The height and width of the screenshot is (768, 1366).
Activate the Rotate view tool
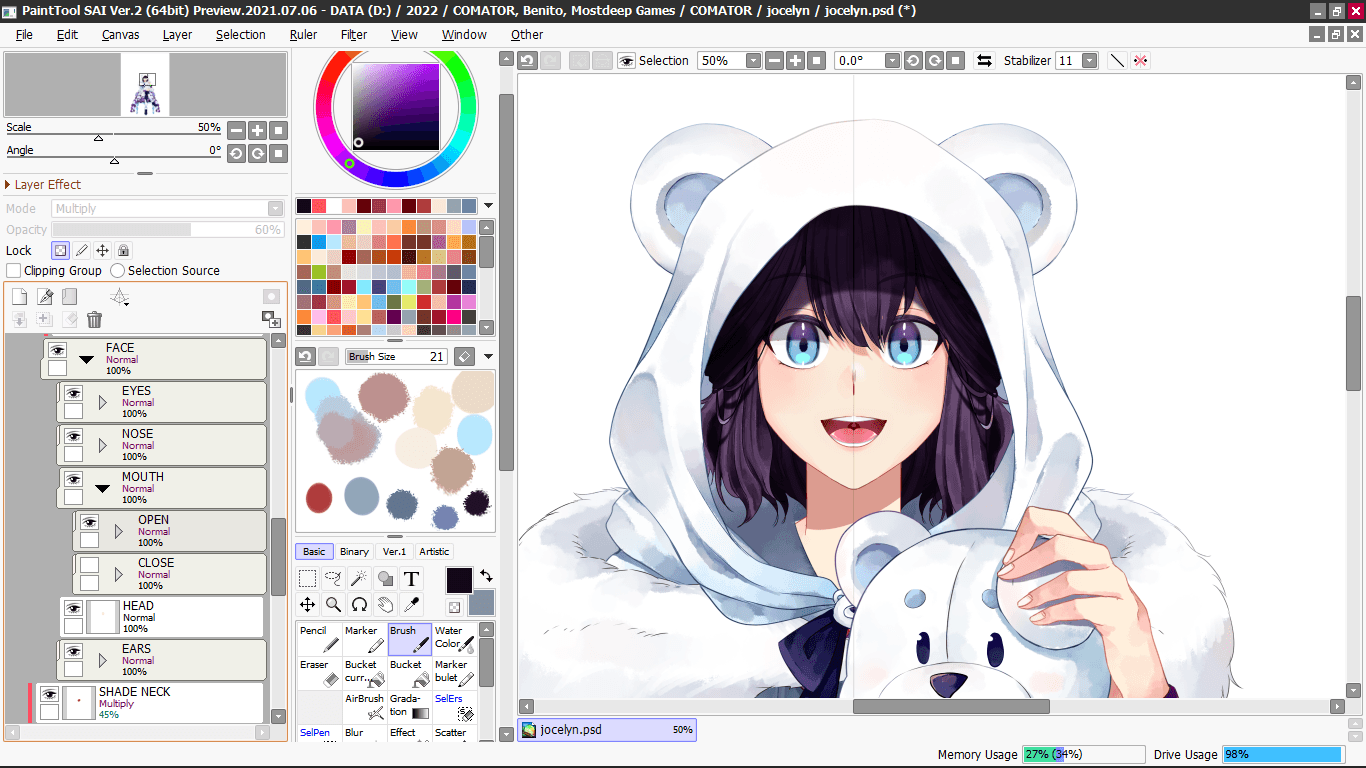tap(360, 604)
